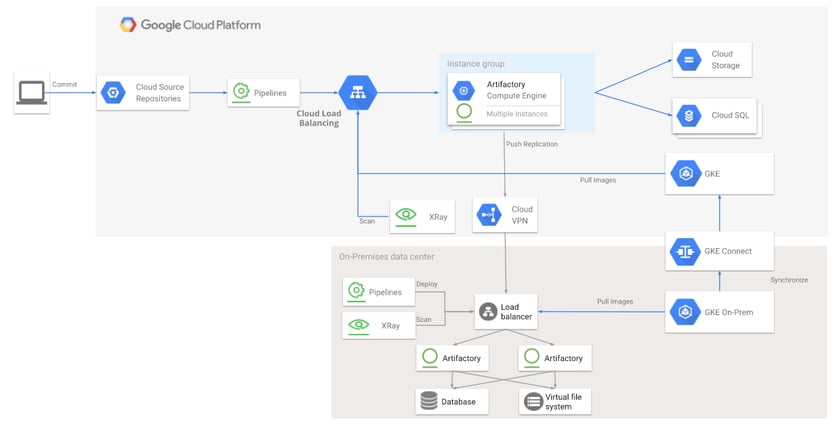
Task: Click the Cloud Source Repositories hexagon icon
Action: (113, 93)
